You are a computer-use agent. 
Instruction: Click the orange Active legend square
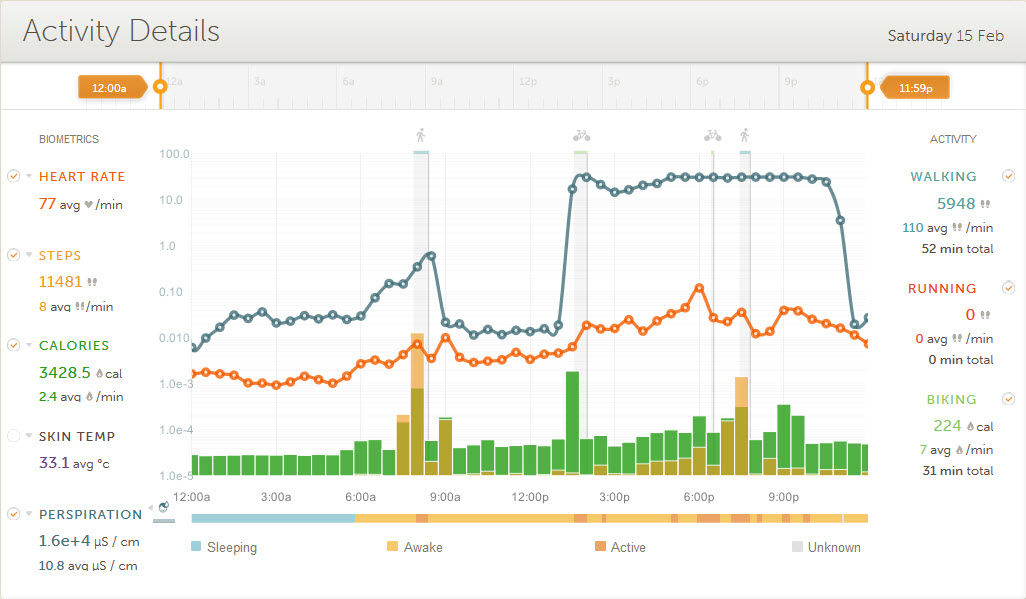tap(601, 547)
